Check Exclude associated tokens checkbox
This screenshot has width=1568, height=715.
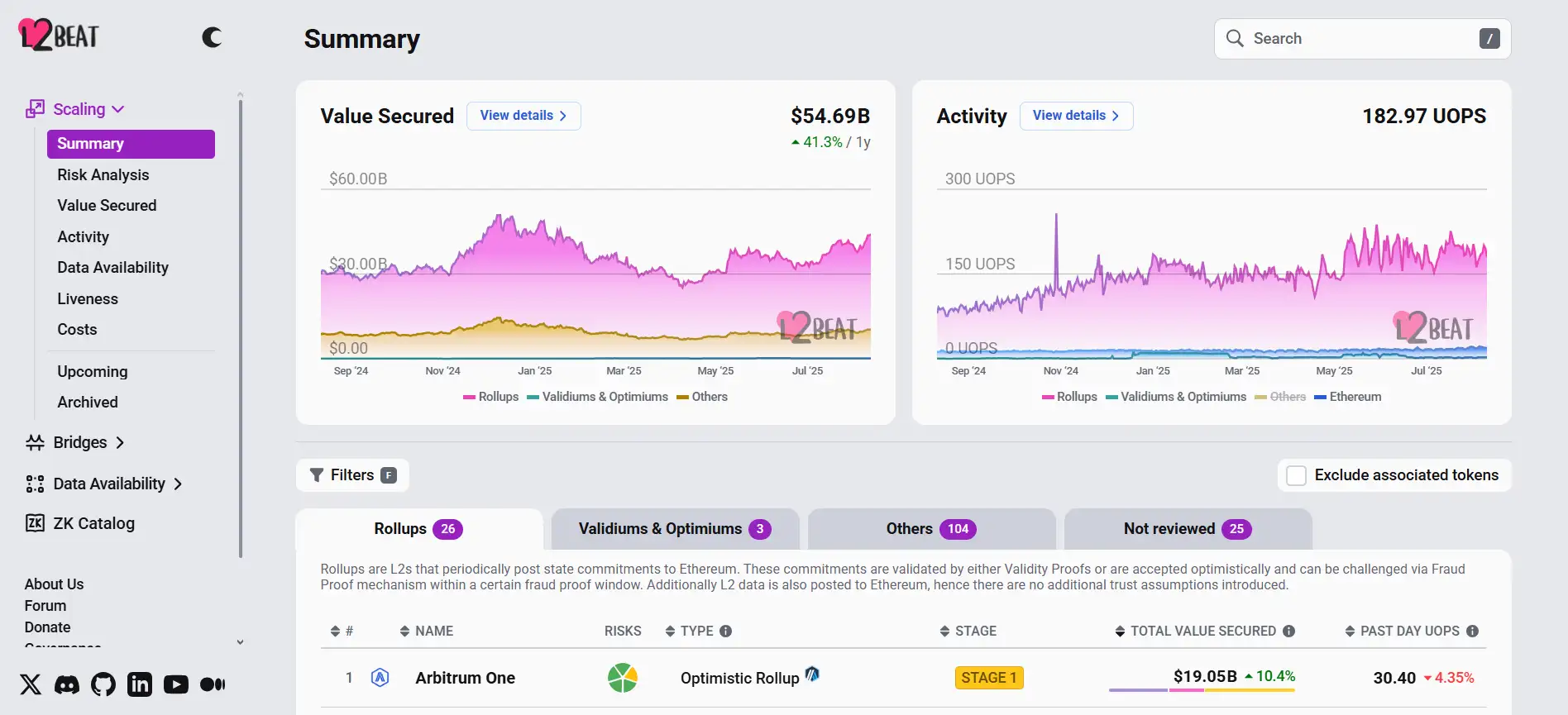(1297, 475)
